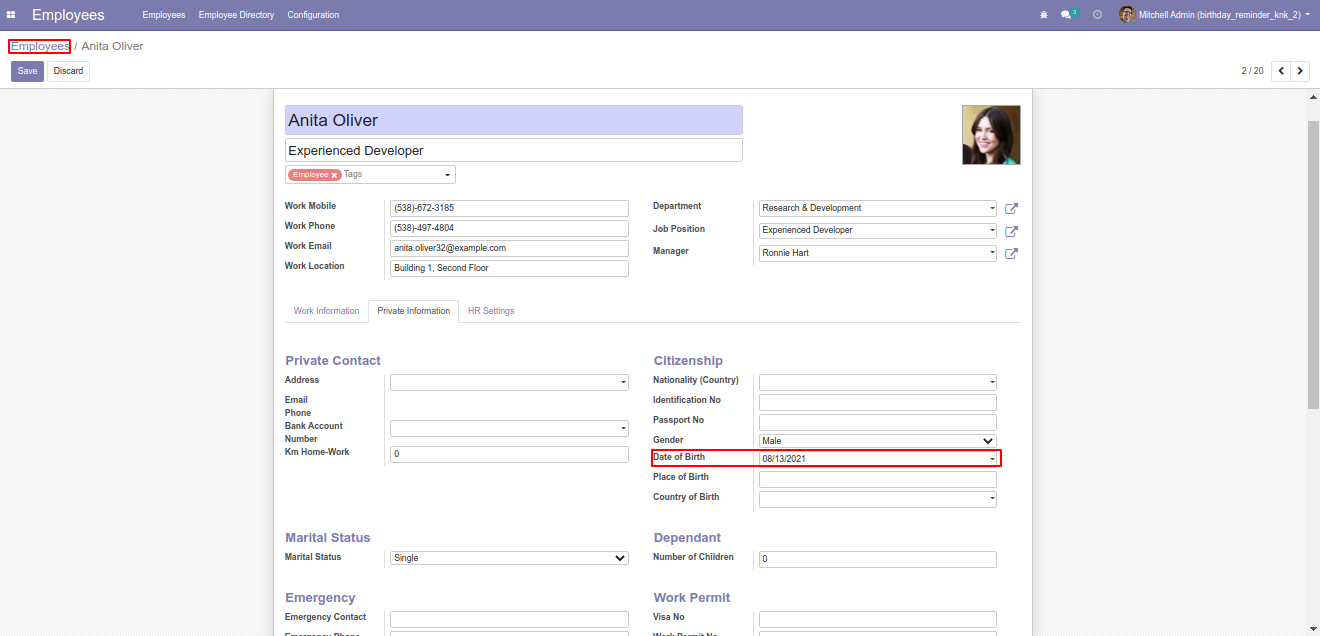The width and height of the screenshot is (1320, 636).
Task: Click the Anita Oliver name field
Action: coord(514,120)
